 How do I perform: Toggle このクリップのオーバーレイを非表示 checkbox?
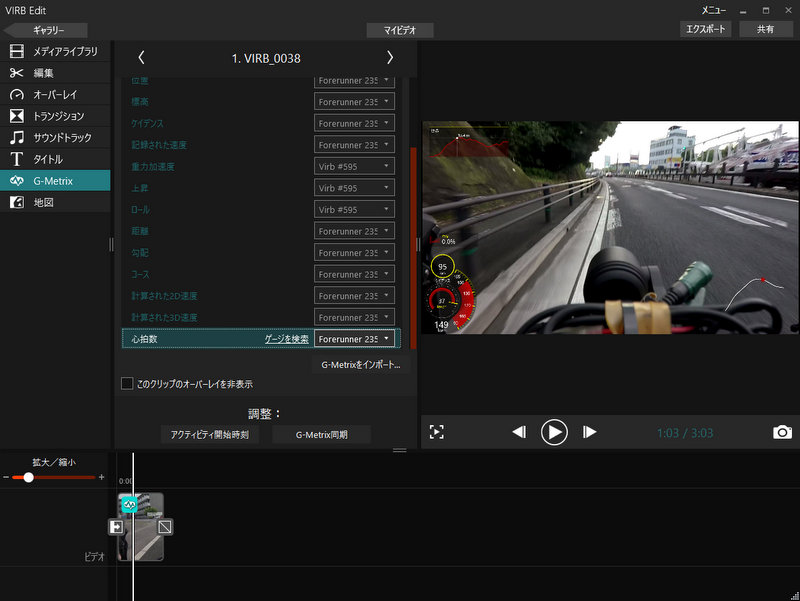127,383
